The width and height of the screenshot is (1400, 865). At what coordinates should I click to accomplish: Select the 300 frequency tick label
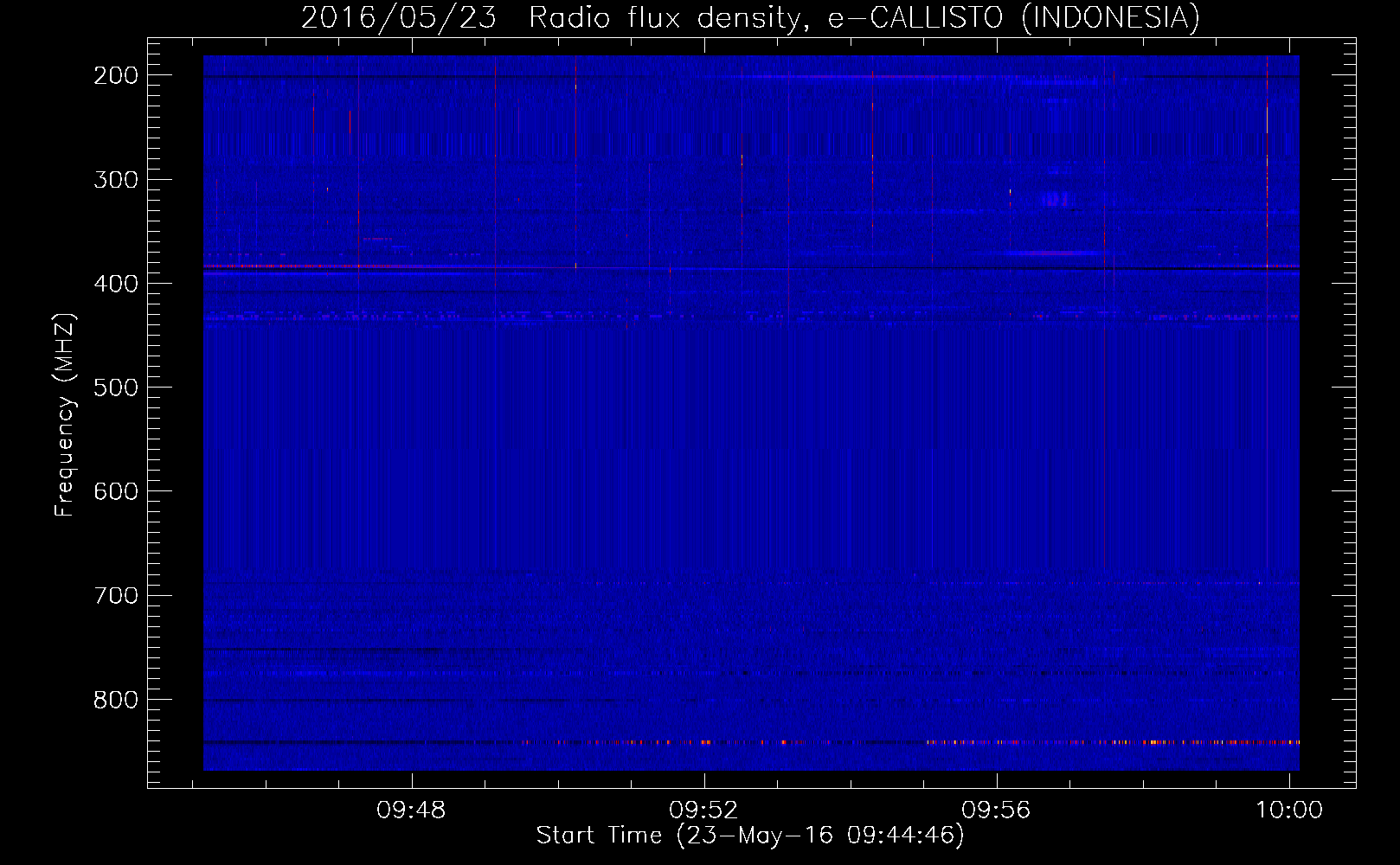pos(116,180)
